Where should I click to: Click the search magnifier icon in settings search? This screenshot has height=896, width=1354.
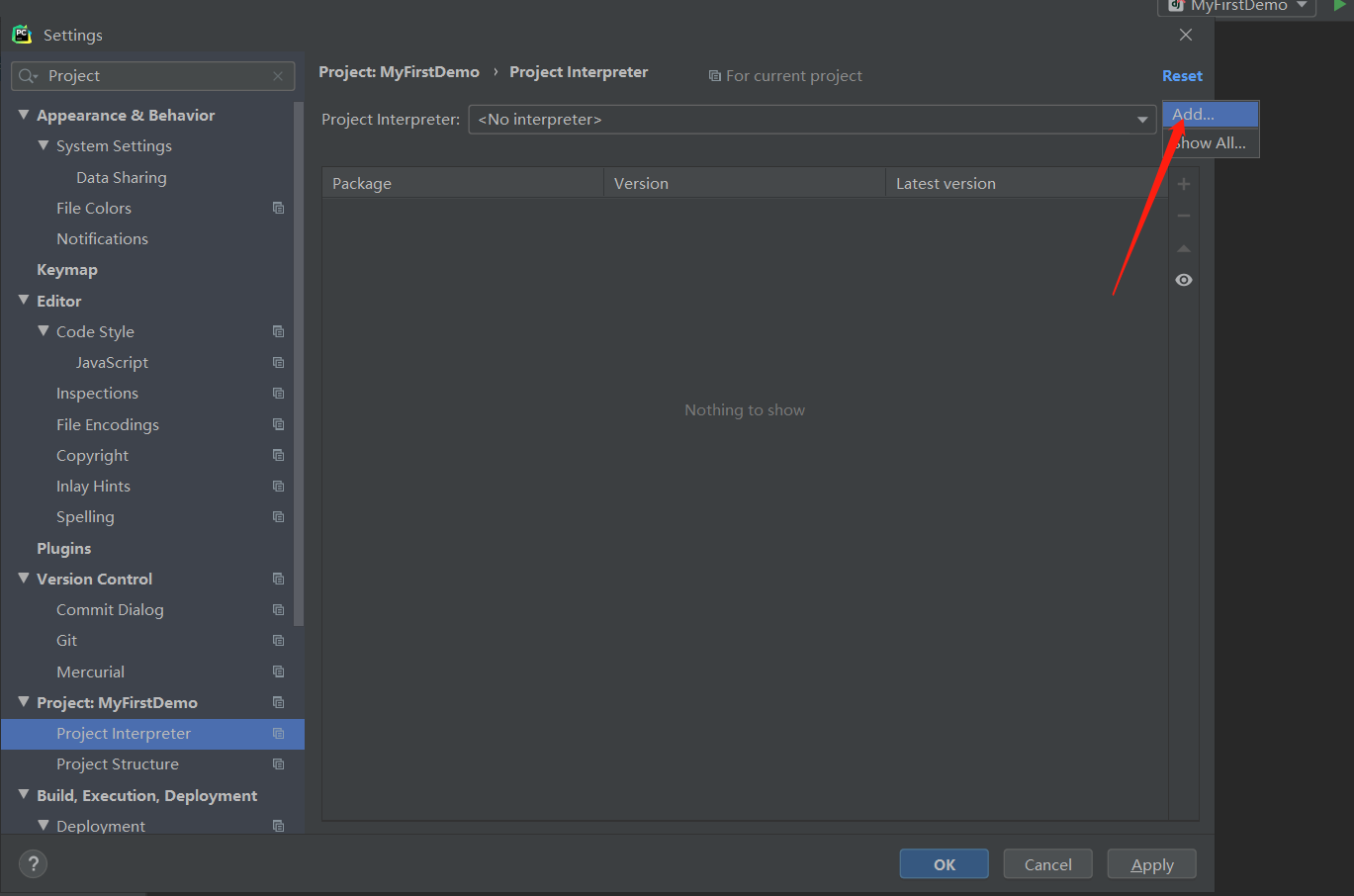click(28, 76)
